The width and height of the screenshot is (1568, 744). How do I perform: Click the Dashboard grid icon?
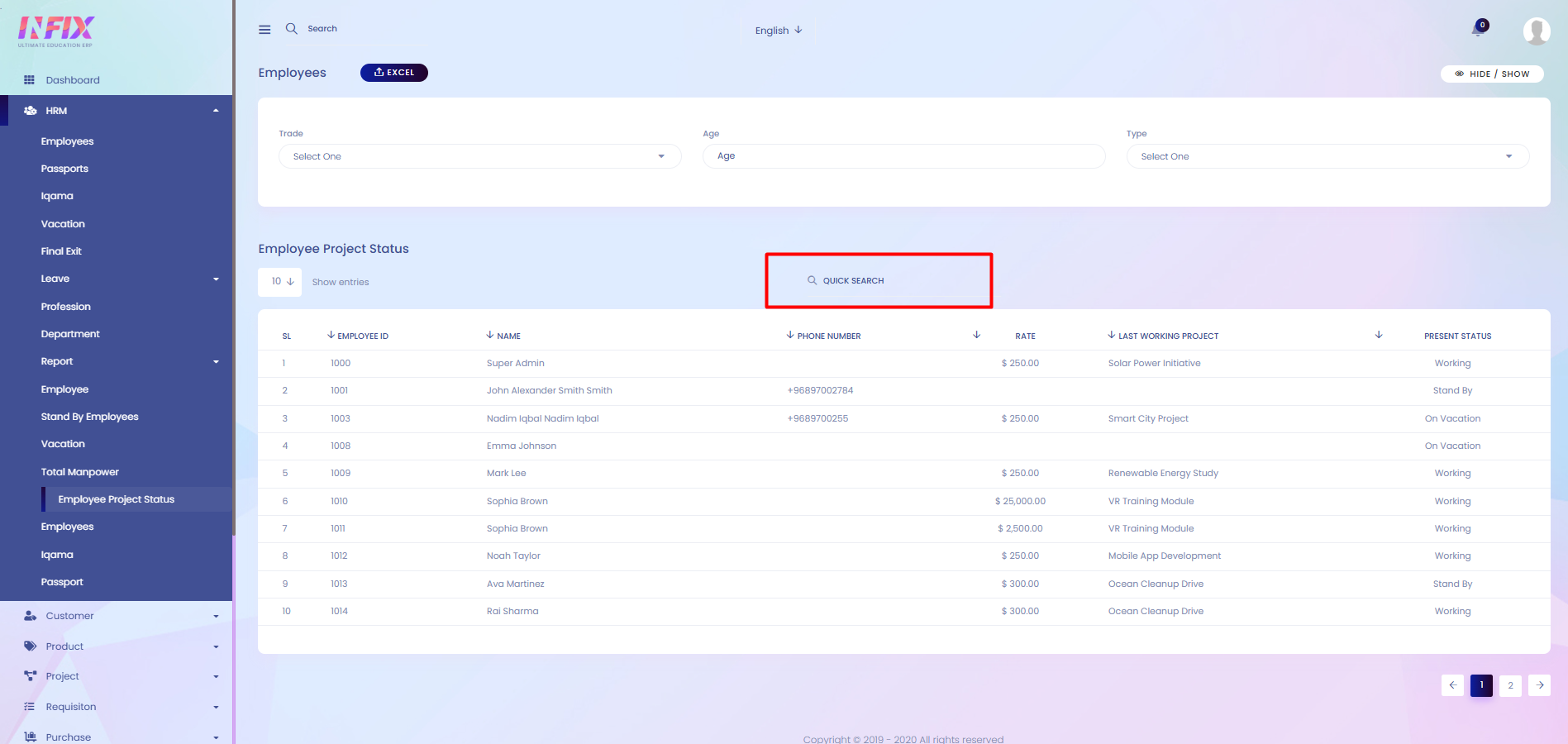(29, 80)
